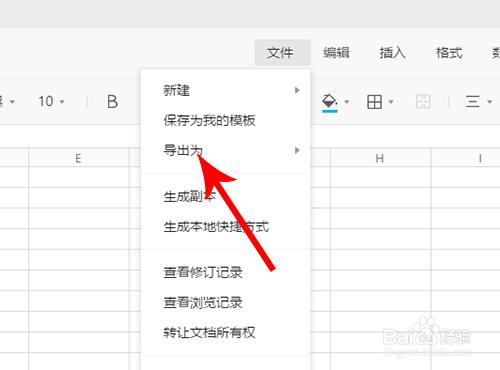This screenshot has width=500, height=370.
Task: Choose 转让文档所有权
Action: point(226,332)
